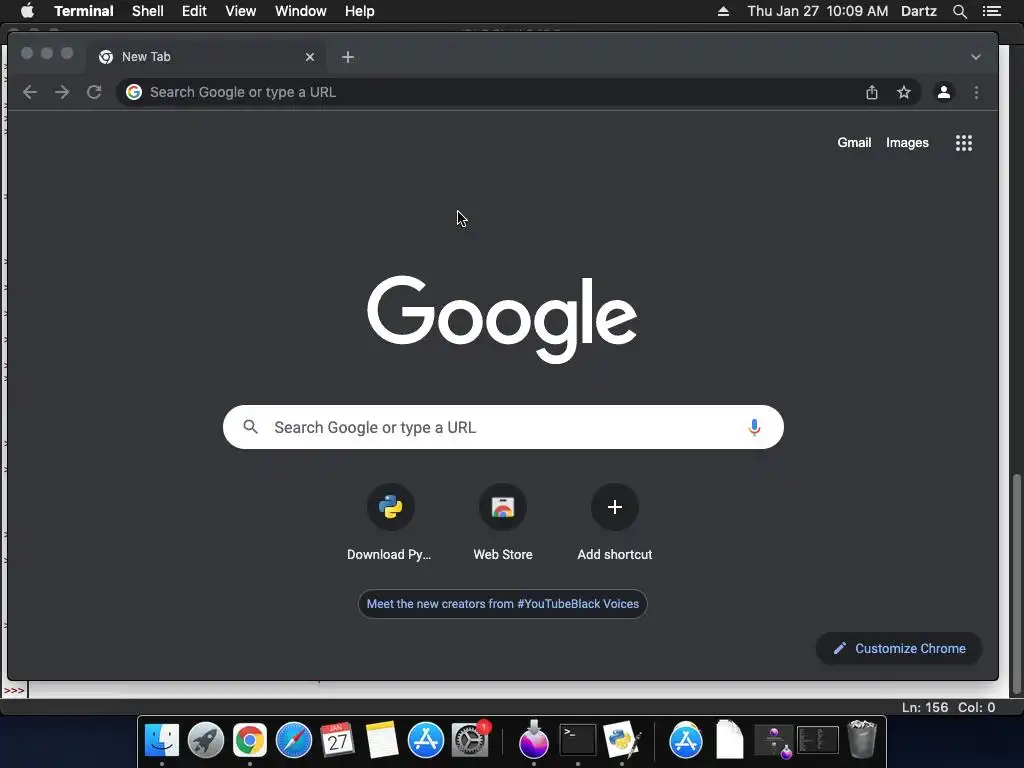Click the Google search box on the page
This screenshot has width=1024, height=768.
pos(503,427)
